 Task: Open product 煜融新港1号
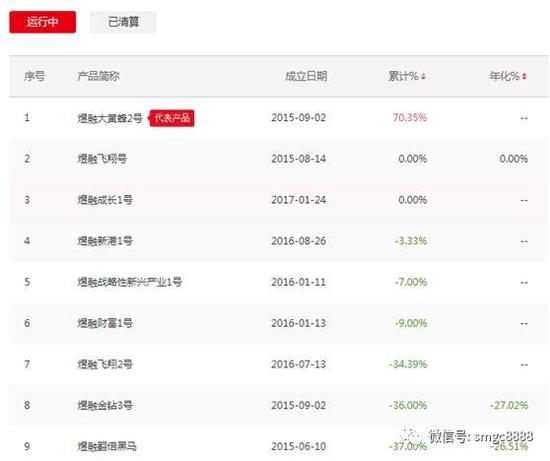tap(105, 241)
